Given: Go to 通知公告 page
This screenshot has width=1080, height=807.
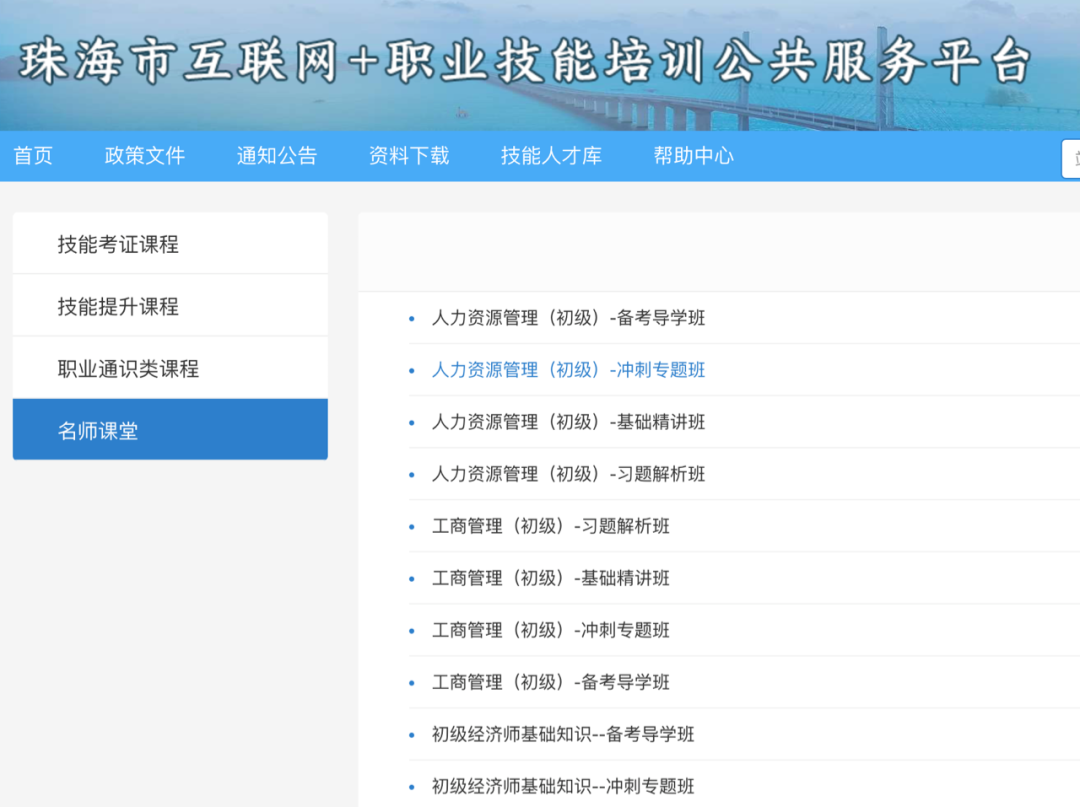Looking at the screenshot, I should point(277,156).
